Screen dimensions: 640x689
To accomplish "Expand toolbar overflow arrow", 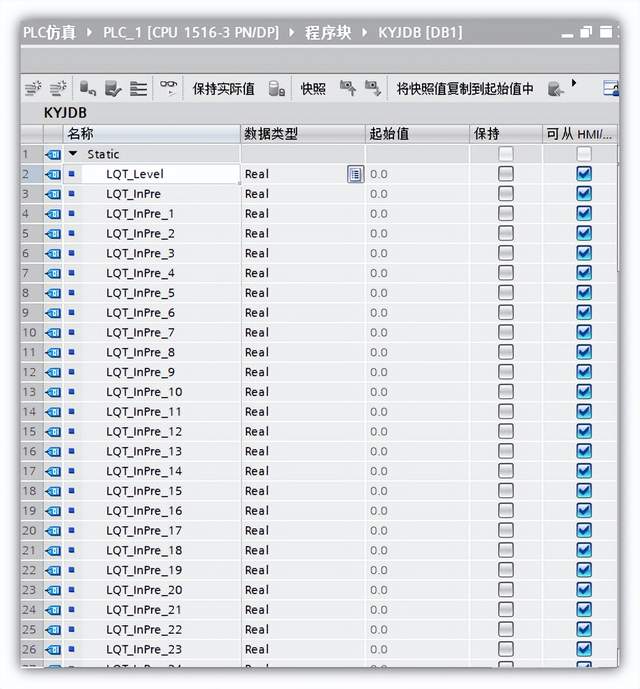I will click(574, 83).
